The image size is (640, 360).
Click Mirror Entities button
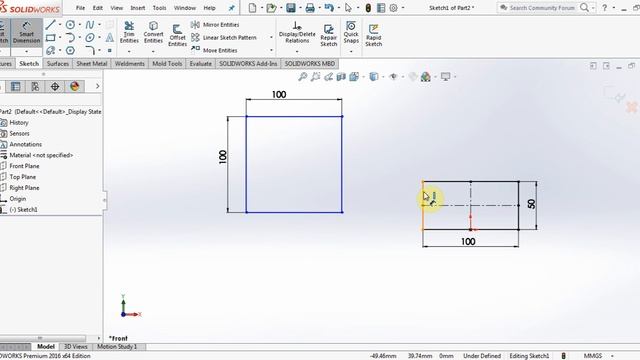[x=215, y=24]
